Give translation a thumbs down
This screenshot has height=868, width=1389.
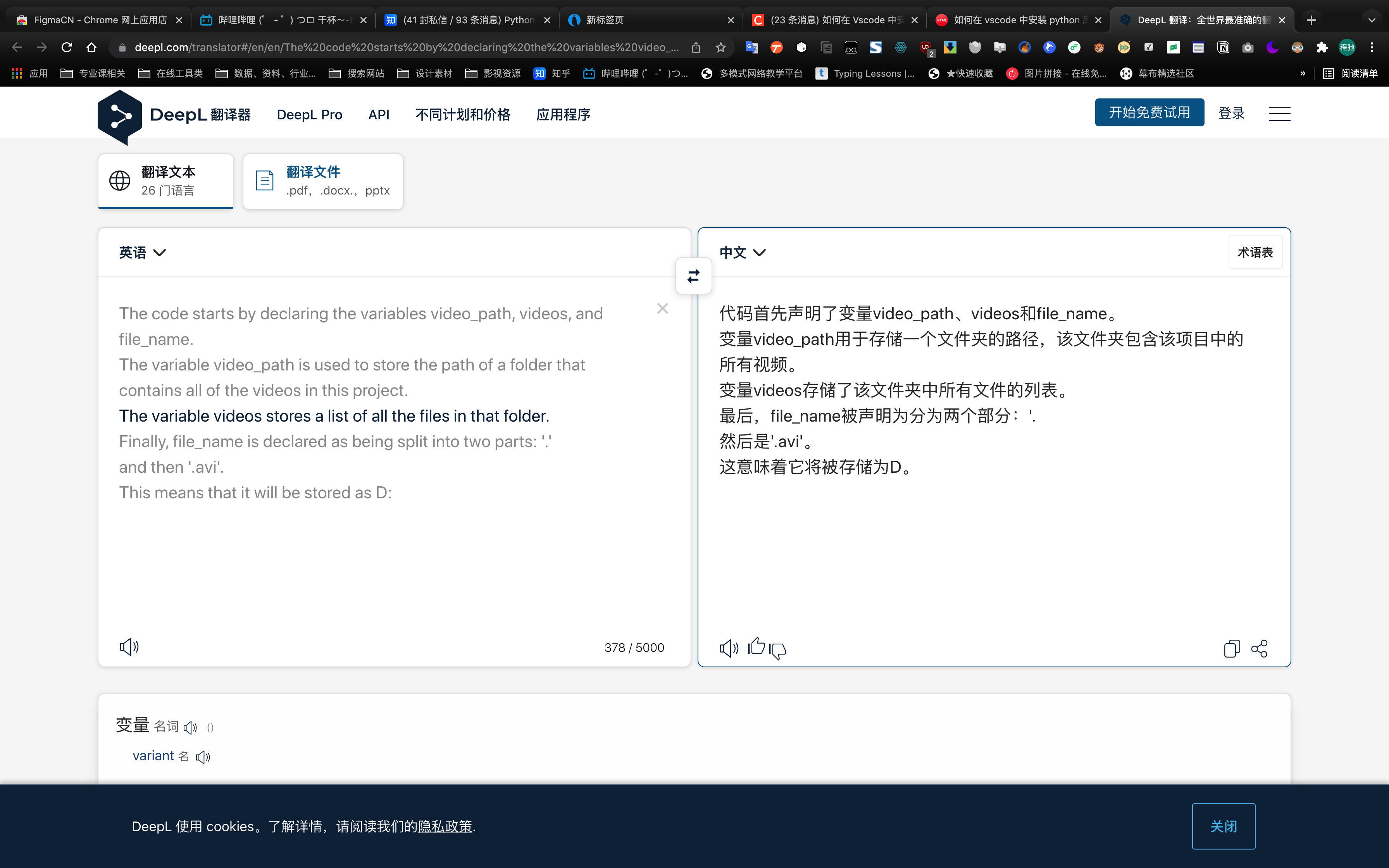[x=778, y=651]
